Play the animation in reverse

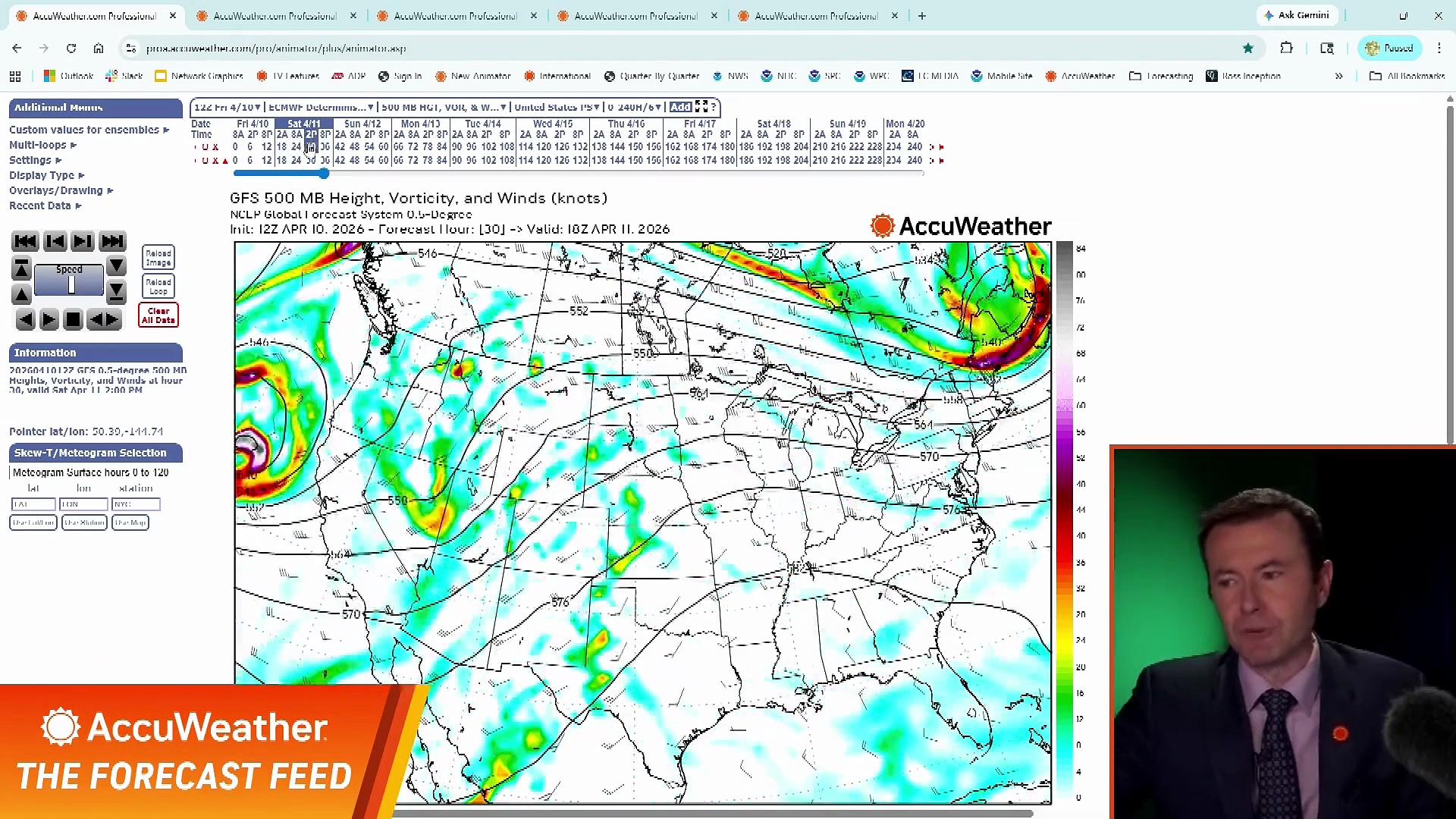pos(26,320)
